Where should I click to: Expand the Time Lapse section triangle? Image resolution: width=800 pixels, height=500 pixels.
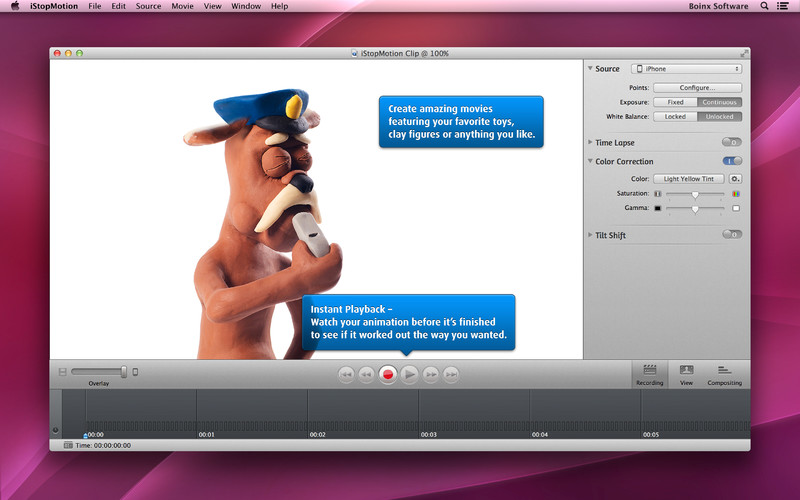[590, 143]
